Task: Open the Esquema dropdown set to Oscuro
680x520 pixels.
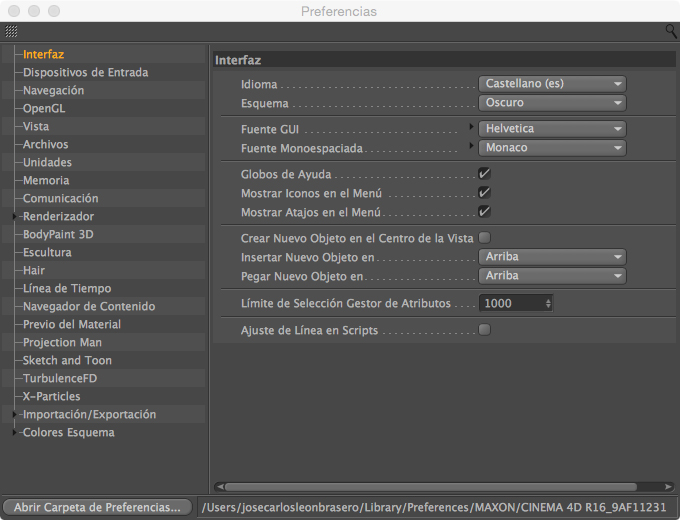Action: [x=552, y=103]
